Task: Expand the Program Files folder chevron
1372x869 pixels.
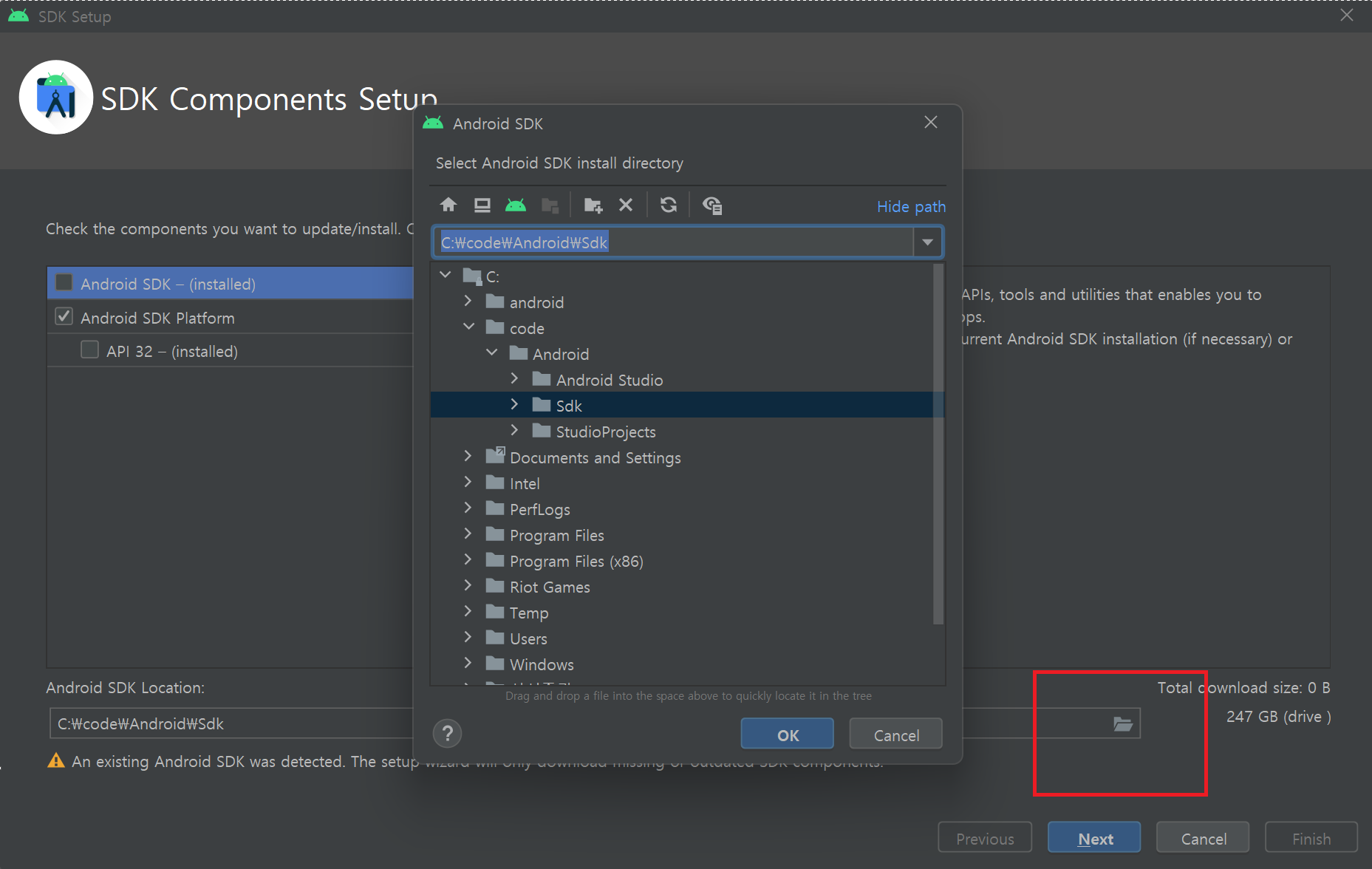Action: [x=468, y=534]
